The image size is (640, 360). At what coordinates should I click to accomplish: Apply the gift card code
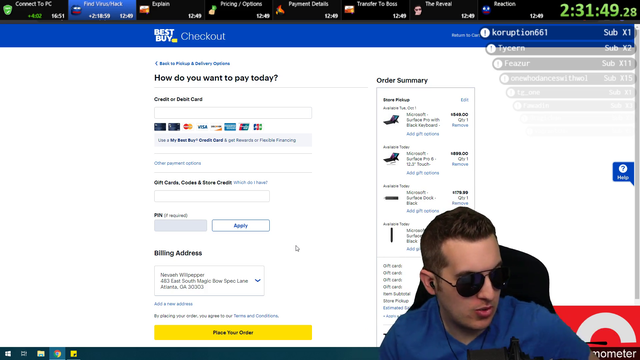[x=240, y=225]
